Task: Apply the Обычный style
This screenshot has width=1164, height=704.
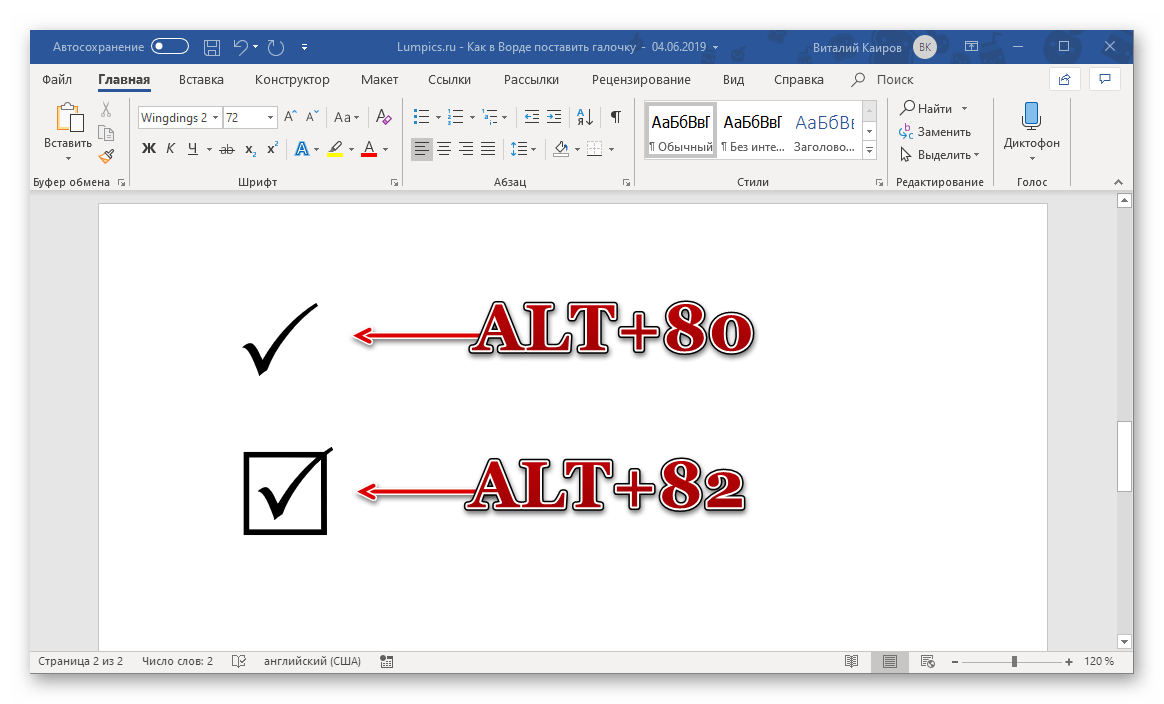Action: tap(681, 131)
